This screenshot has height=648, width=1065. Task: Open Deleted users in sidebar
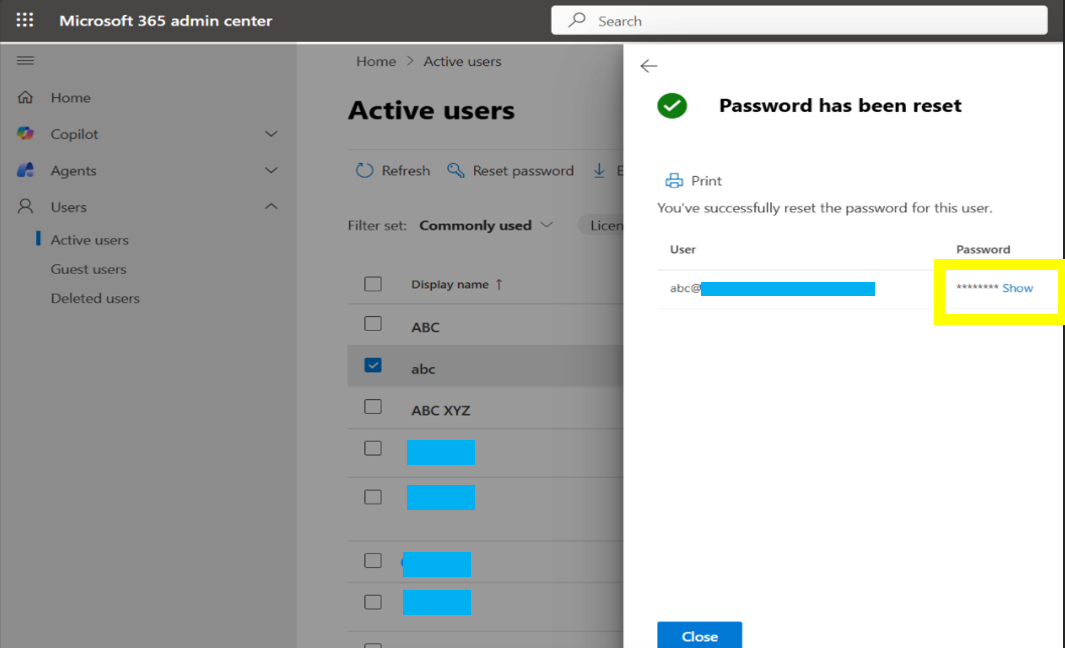point(95,298)
